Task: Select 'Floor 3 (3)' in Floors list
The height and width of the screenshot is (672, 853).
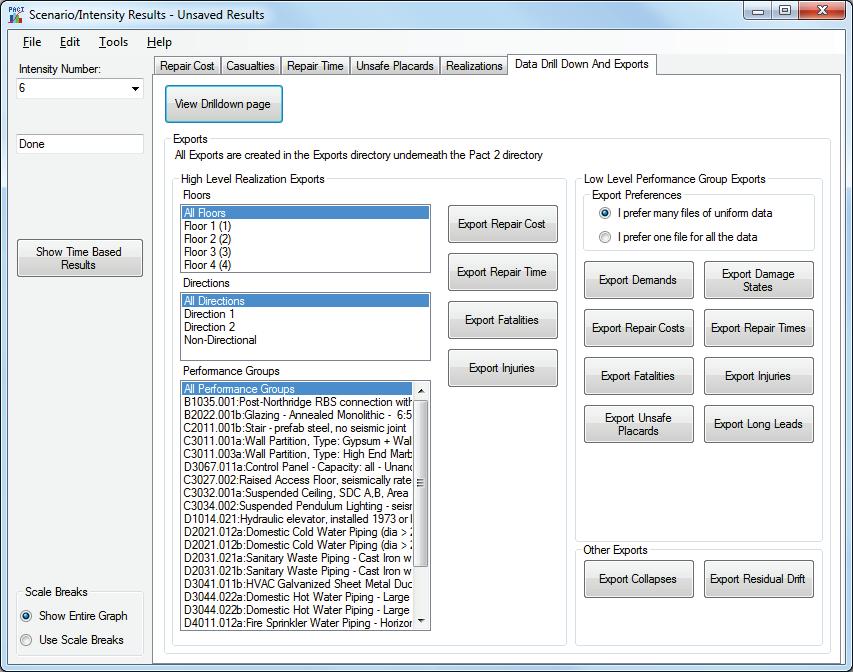Action: click(x=305, y=252)
